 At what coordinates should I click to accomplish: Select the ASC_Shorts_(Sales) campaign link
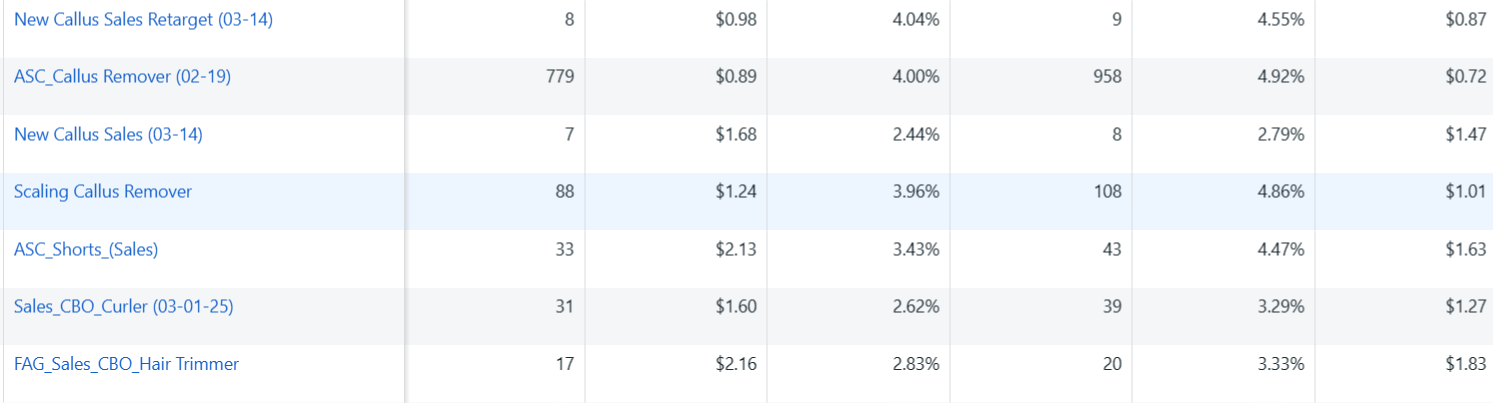[86, 249]
